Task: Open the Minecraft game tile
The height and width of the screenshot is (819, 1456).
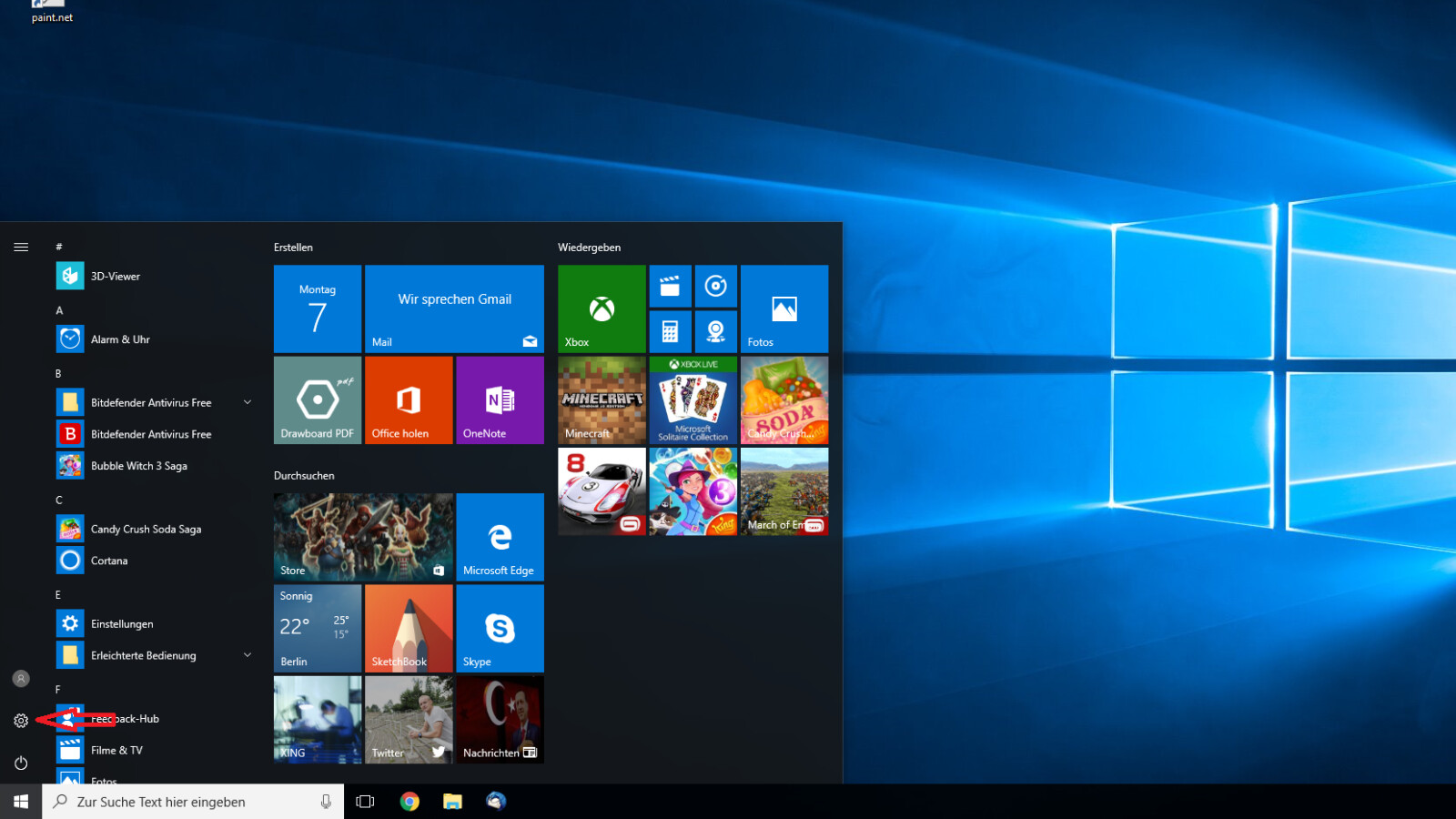Action: click(x=602, y=400)
